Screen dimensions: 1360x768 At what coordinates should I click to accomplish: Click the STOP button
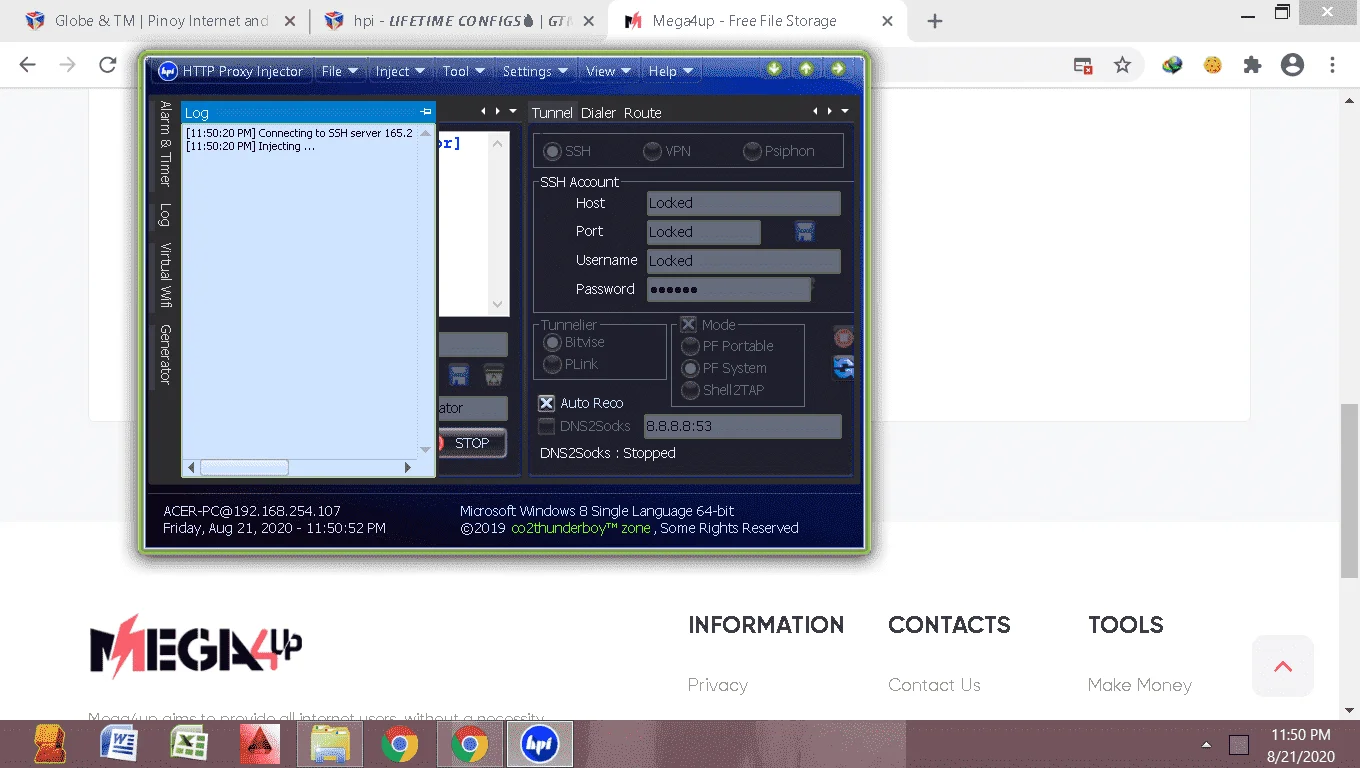tap(472, 443)
